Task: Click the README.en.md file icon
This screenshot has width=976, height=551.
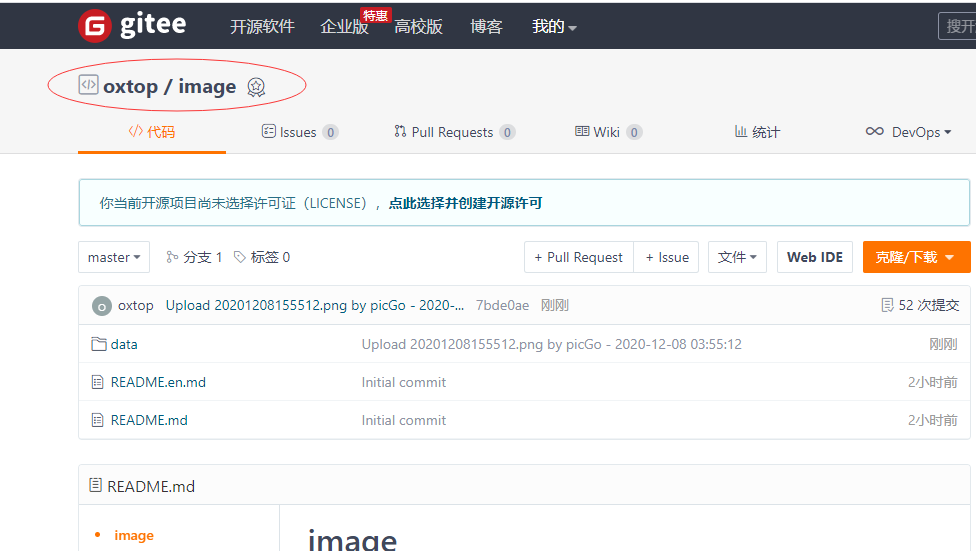Action: 97,382
